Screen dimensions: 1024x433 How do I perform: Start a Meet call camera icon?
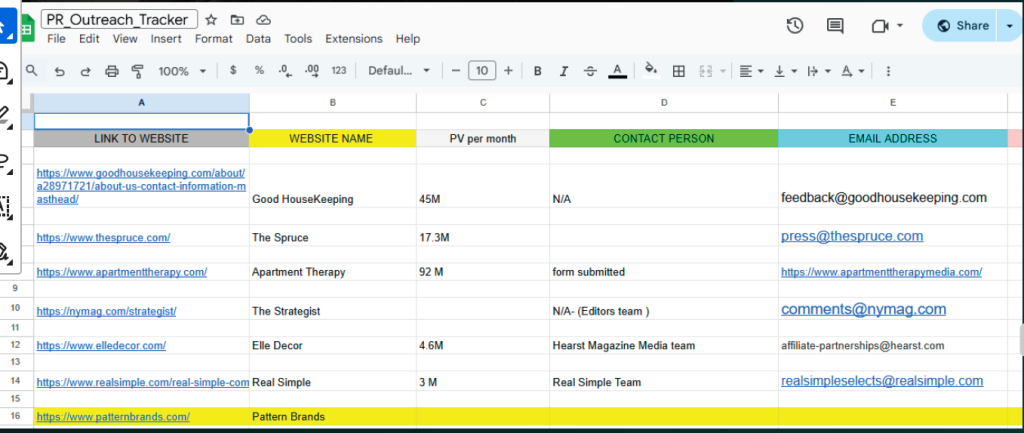(x=880, y=25)
